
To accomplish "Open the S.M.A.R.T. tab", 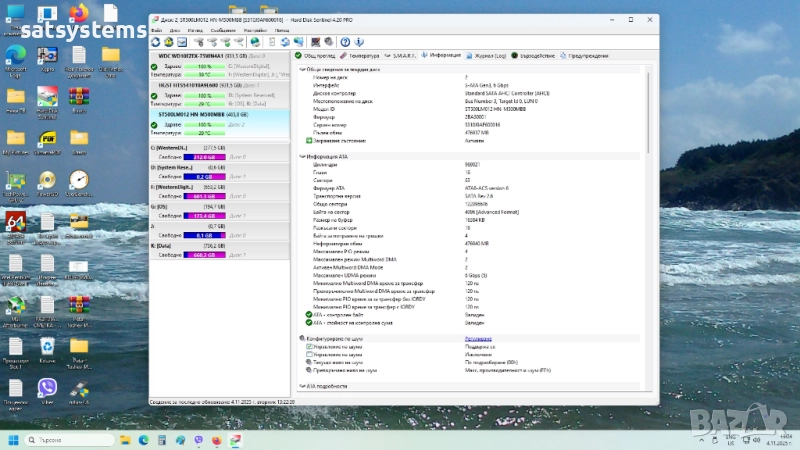I will [402, 56].
